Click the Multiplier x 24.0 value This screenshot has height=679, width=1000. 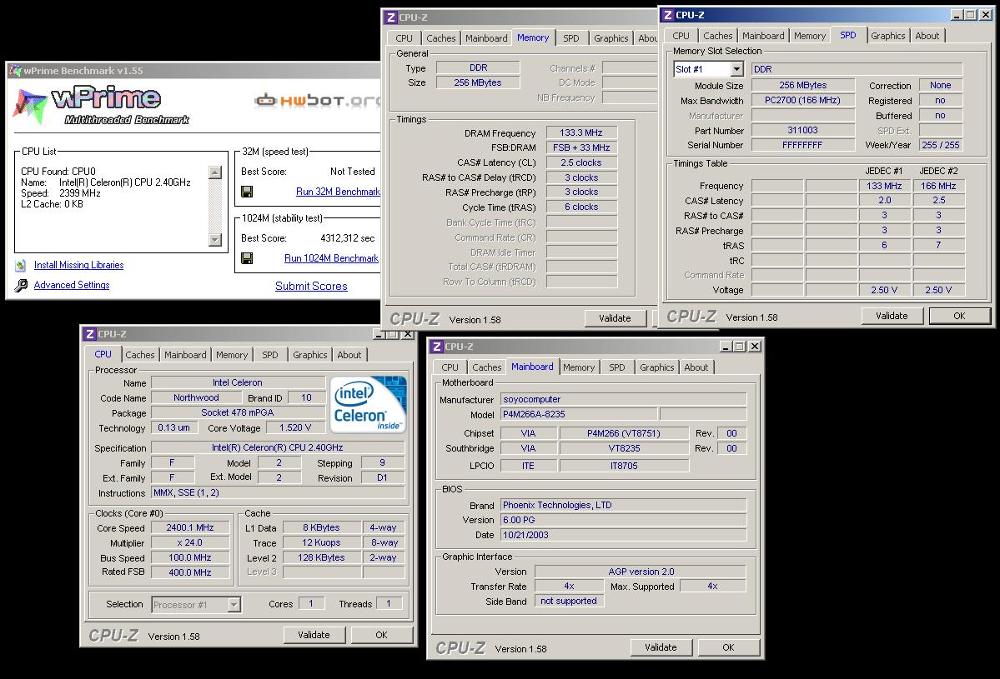click(190, 543)
